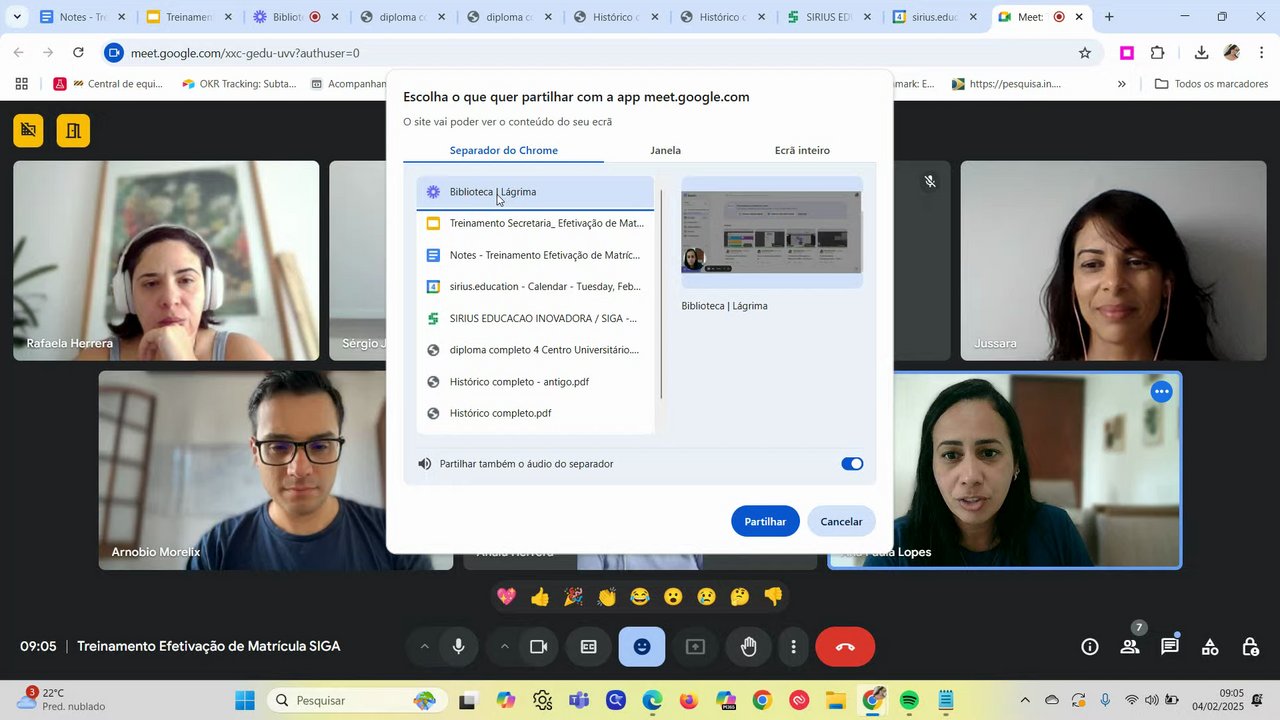
Task: Open Todos os marcadores folder
Action: click(1211, 84)
